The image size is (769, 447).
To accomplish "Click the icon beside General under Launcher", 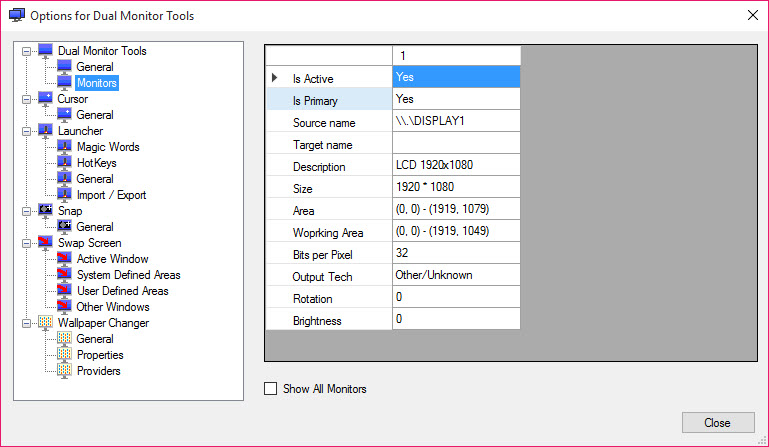I will pyautogui.click(x=64, y=179).
